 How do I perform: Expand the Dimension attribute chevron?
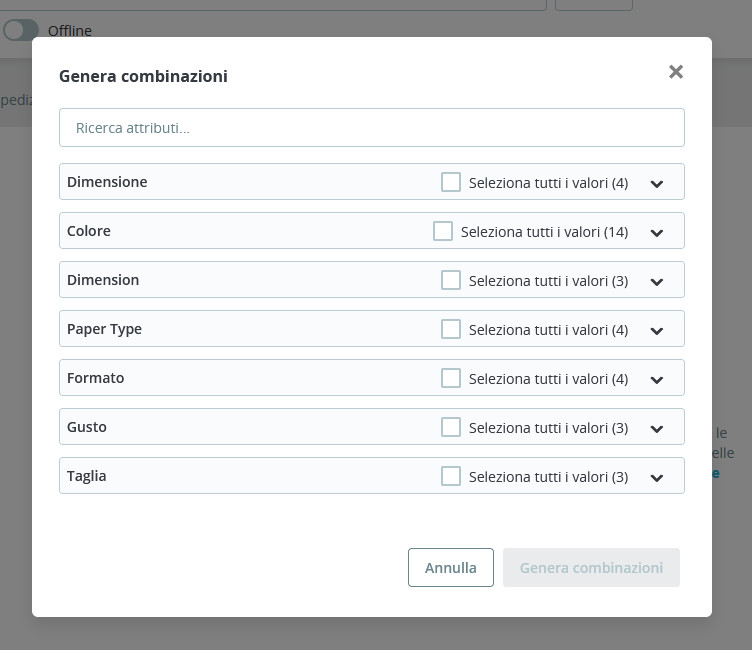click(657, 282)
